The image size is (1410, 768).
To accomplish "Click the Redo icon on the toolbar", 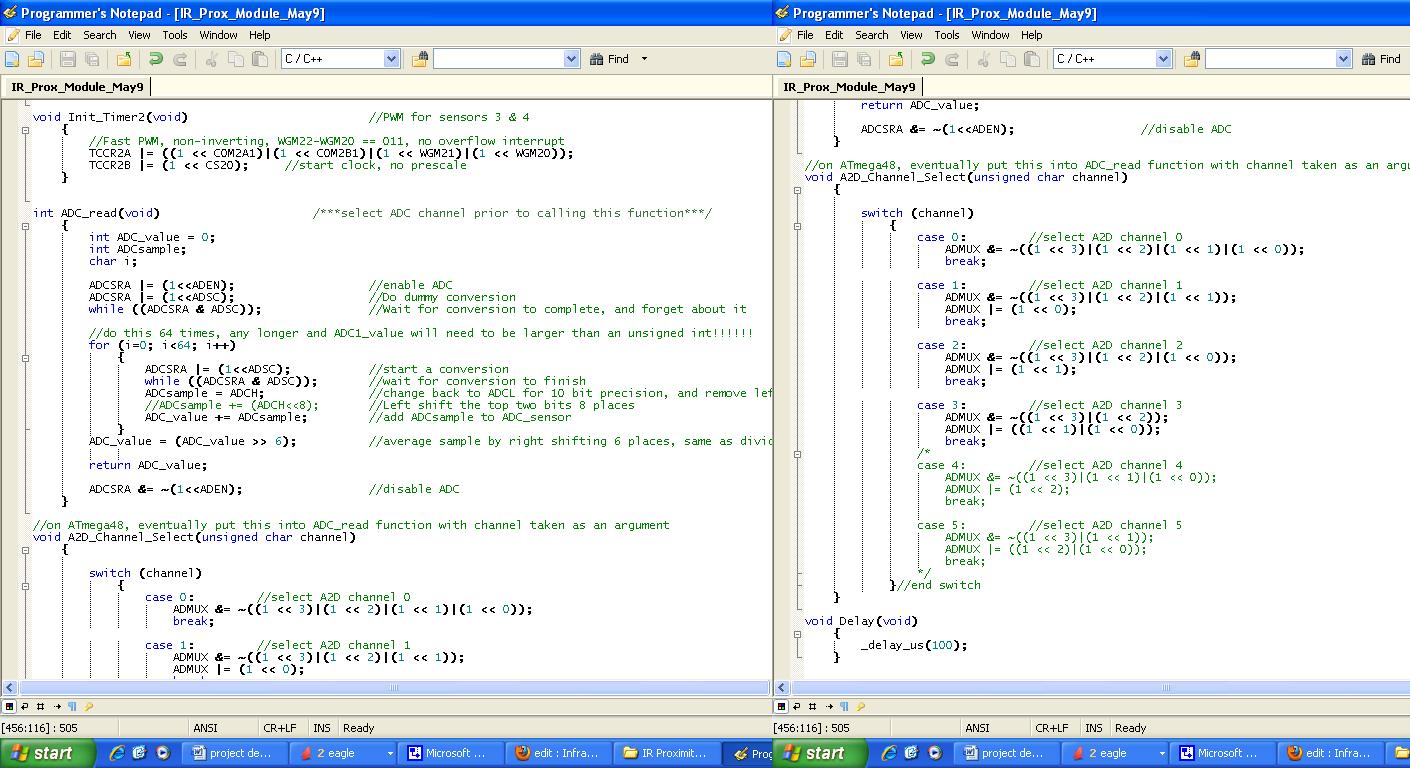I will [x=180, y=58].
